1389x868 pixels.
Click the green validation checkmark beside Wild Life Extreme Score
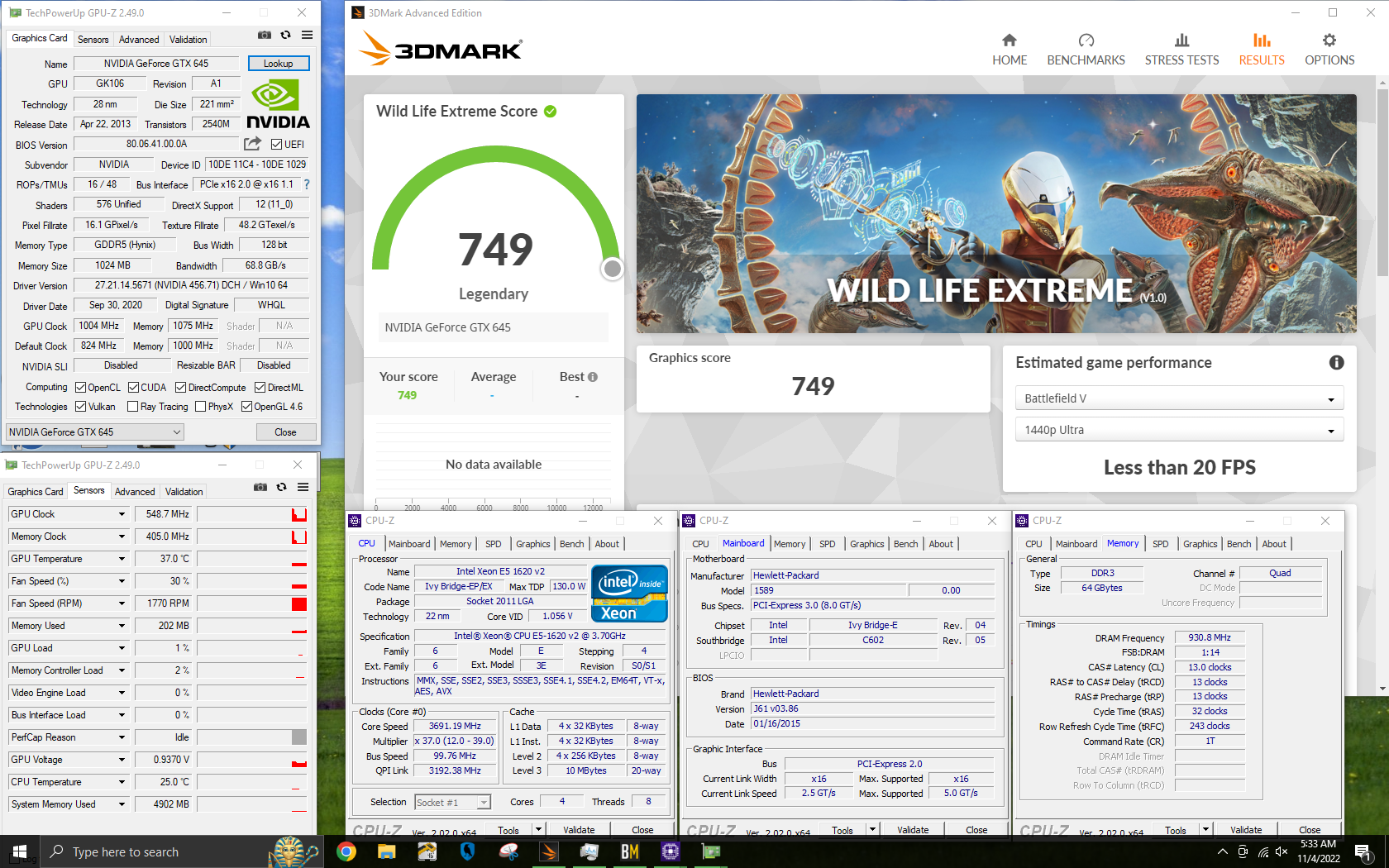551,112
